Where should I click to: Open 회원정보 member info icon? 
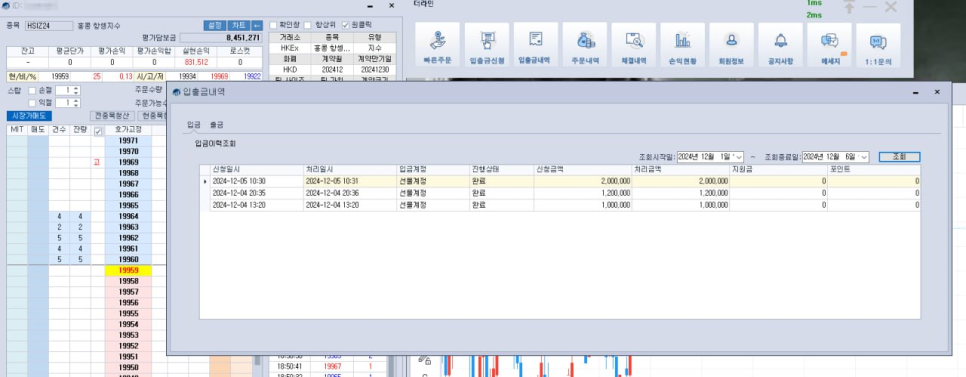click(x=731, y=45)
